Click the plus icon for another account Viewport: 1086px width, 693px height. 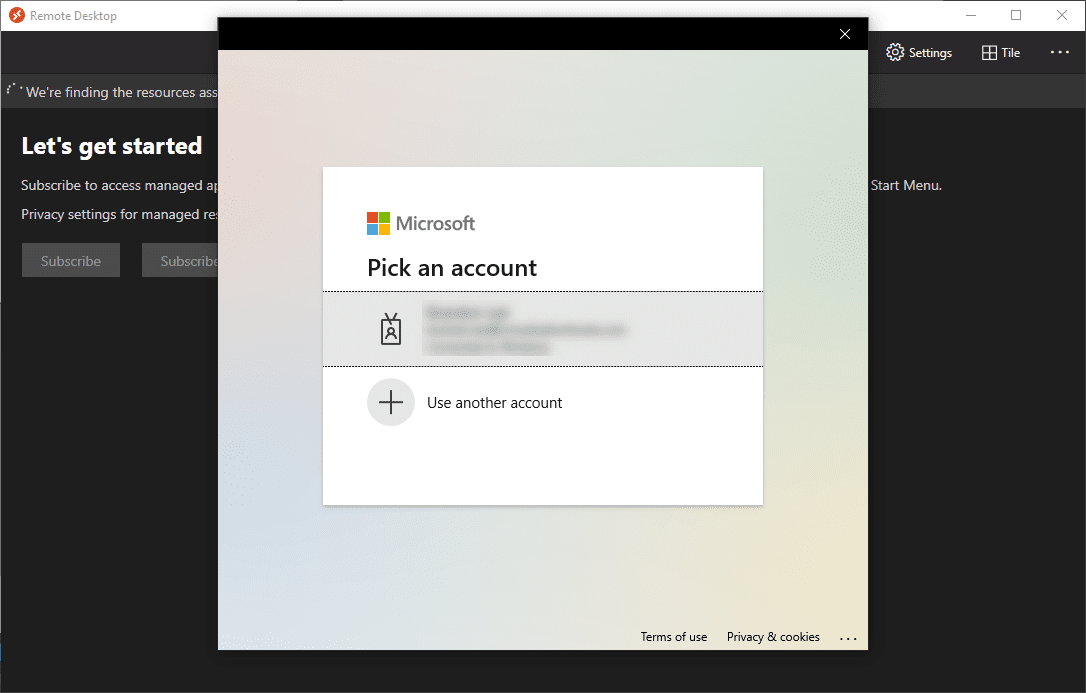click(391, 402)
